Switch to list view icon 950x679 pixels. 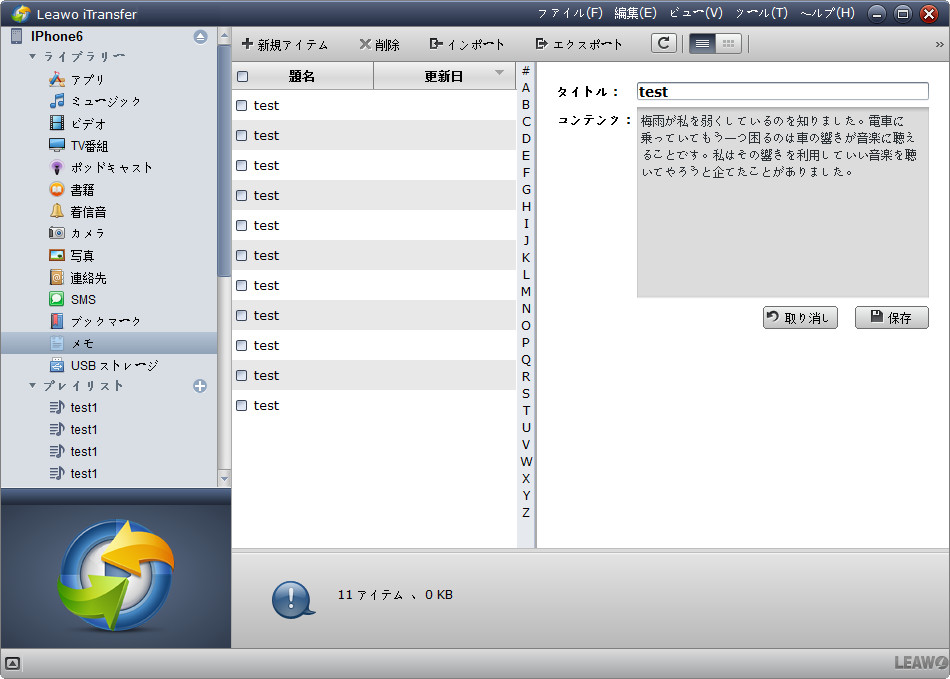tap(702, 44)
